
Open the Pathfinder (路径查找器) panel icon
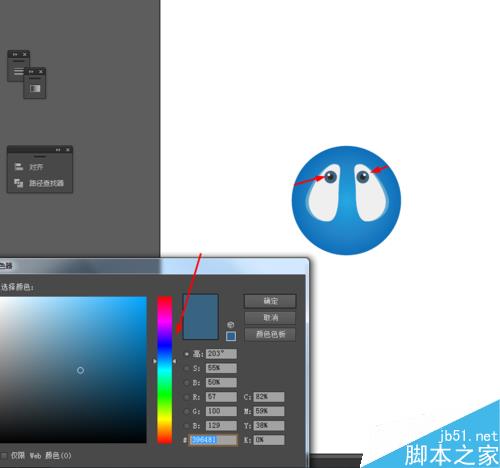click(x=19, y=183)
